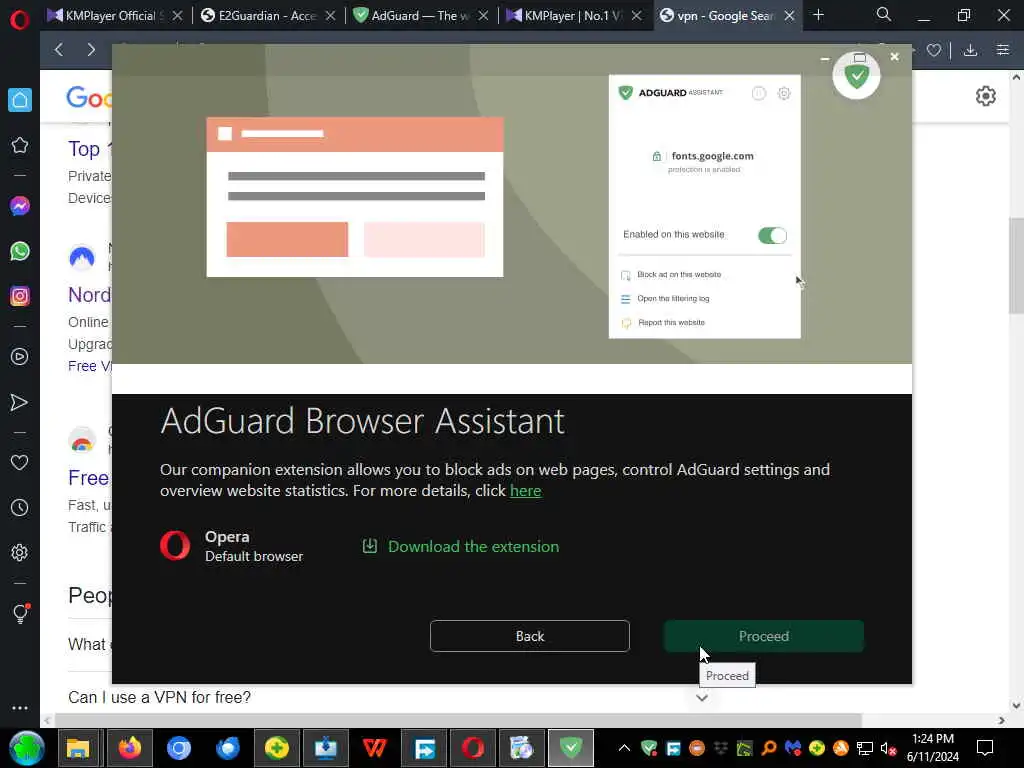Click the Back button
The width and height of the screenshot is (1024, 768).
[530, 636]
